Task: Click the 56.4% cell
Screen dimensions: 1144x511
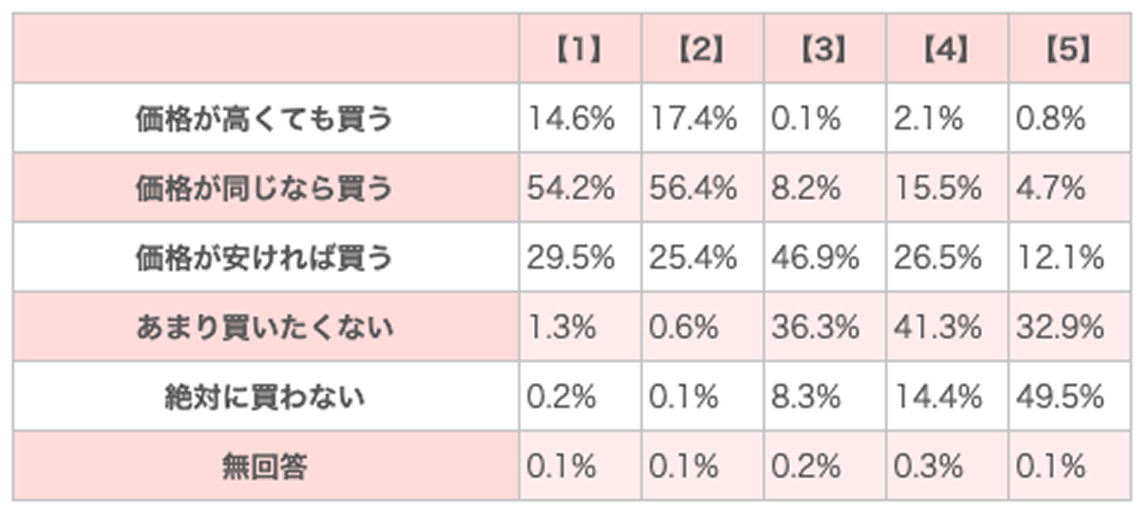Action: (x=694, y=189)
